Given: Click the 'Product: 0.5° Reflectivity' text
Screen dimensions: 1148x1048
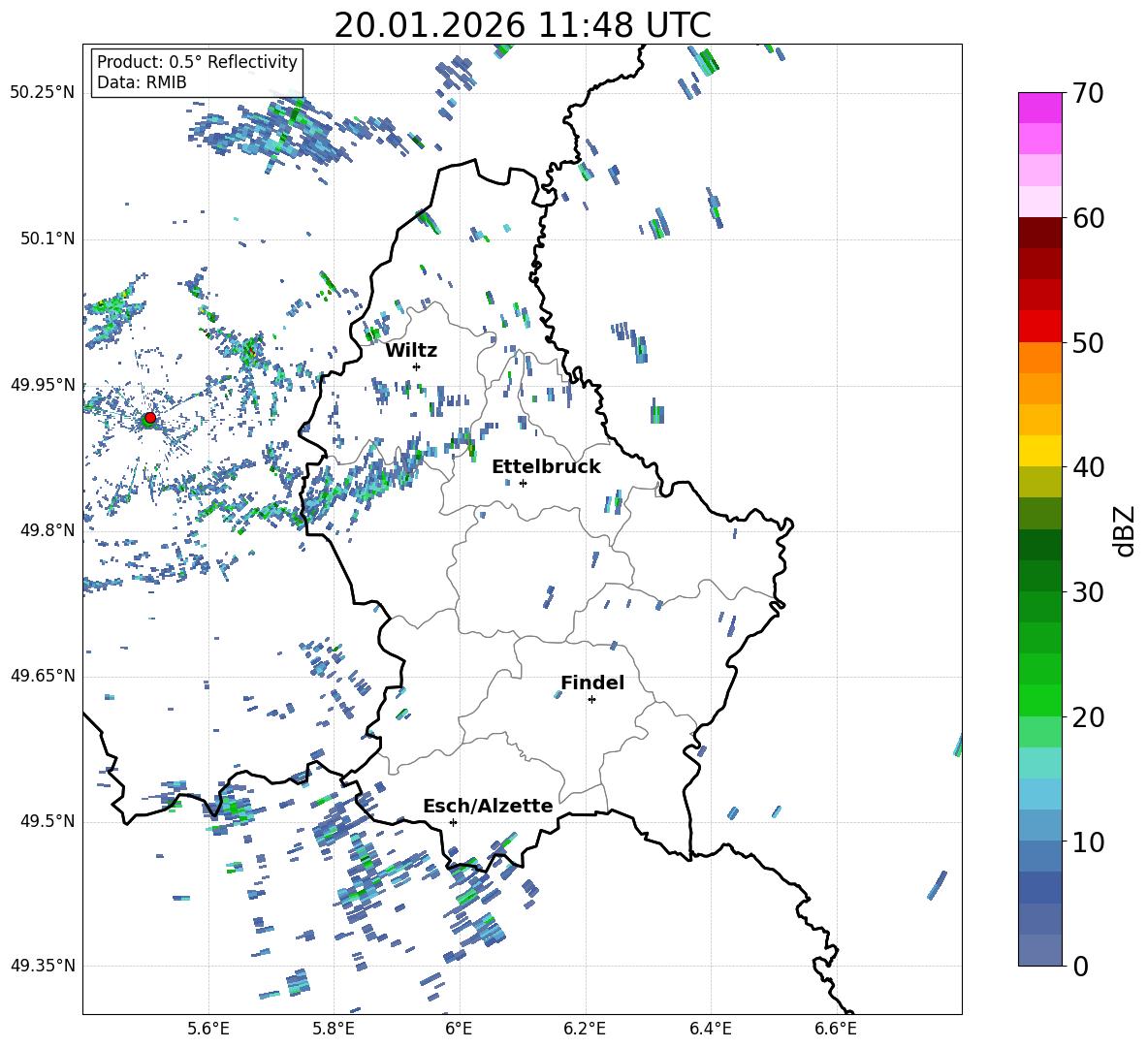Looking at the screenshot, I should [x=197, y=61].
